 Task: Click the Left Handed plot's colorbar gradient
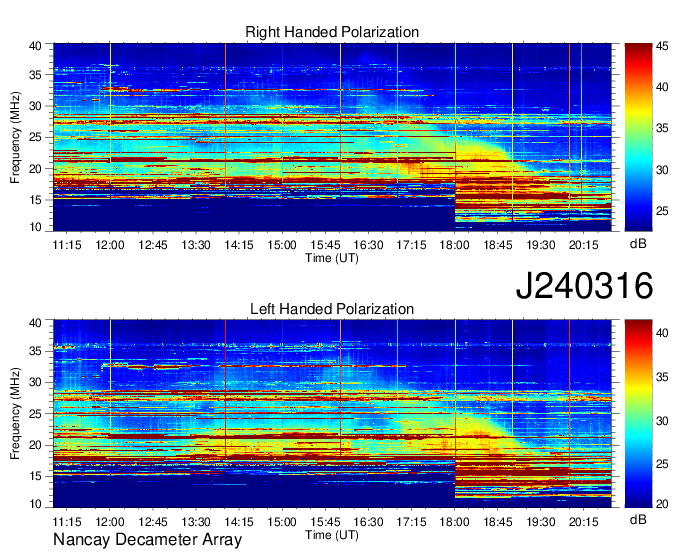(638, 414)
